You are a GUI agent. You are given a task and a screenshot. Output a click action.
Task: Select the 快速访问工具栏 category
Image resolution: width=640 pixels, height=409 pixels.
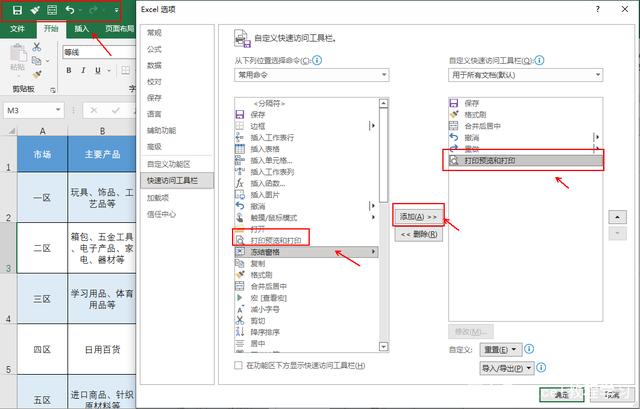[177, 180]
